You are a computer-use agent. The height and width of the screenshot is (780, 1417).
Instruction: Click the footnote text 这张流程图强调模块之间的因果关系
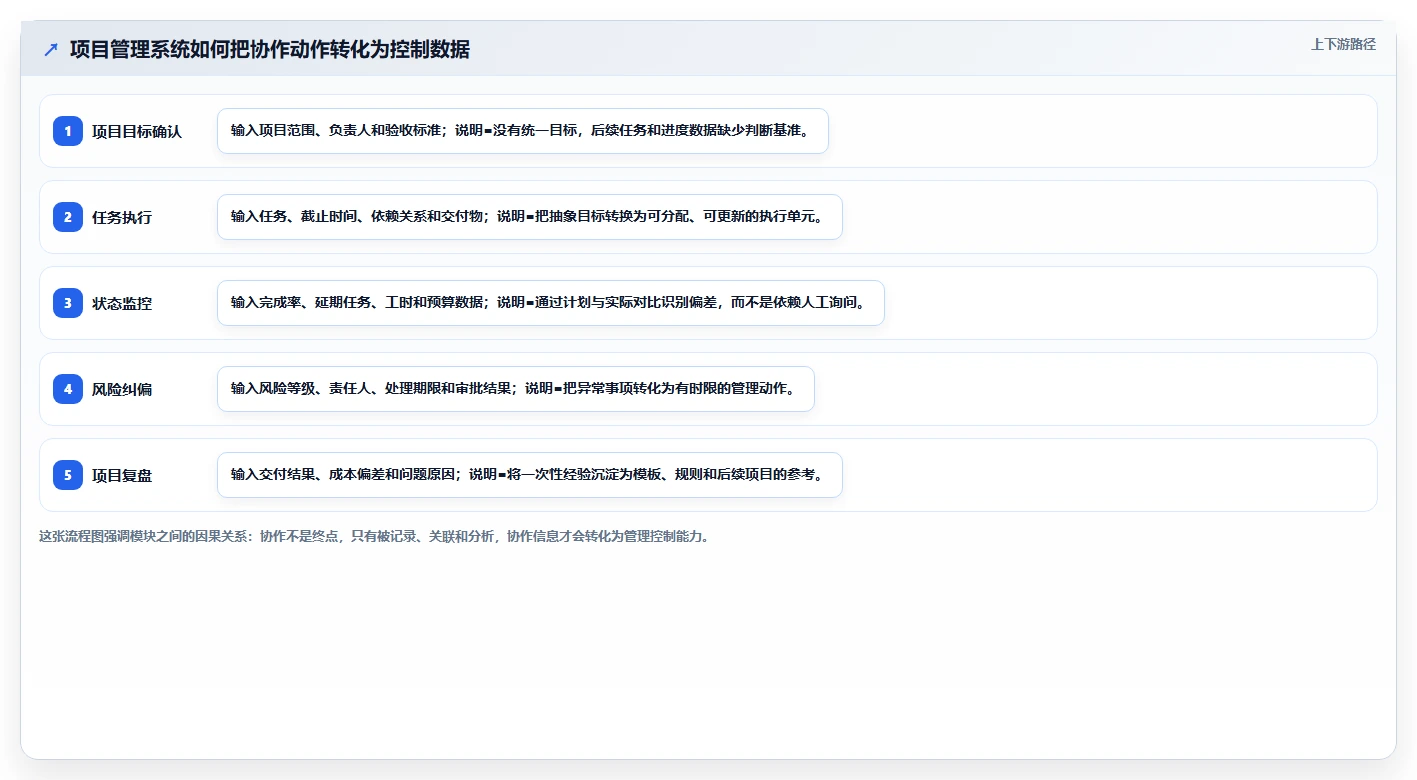click(375, 536)
